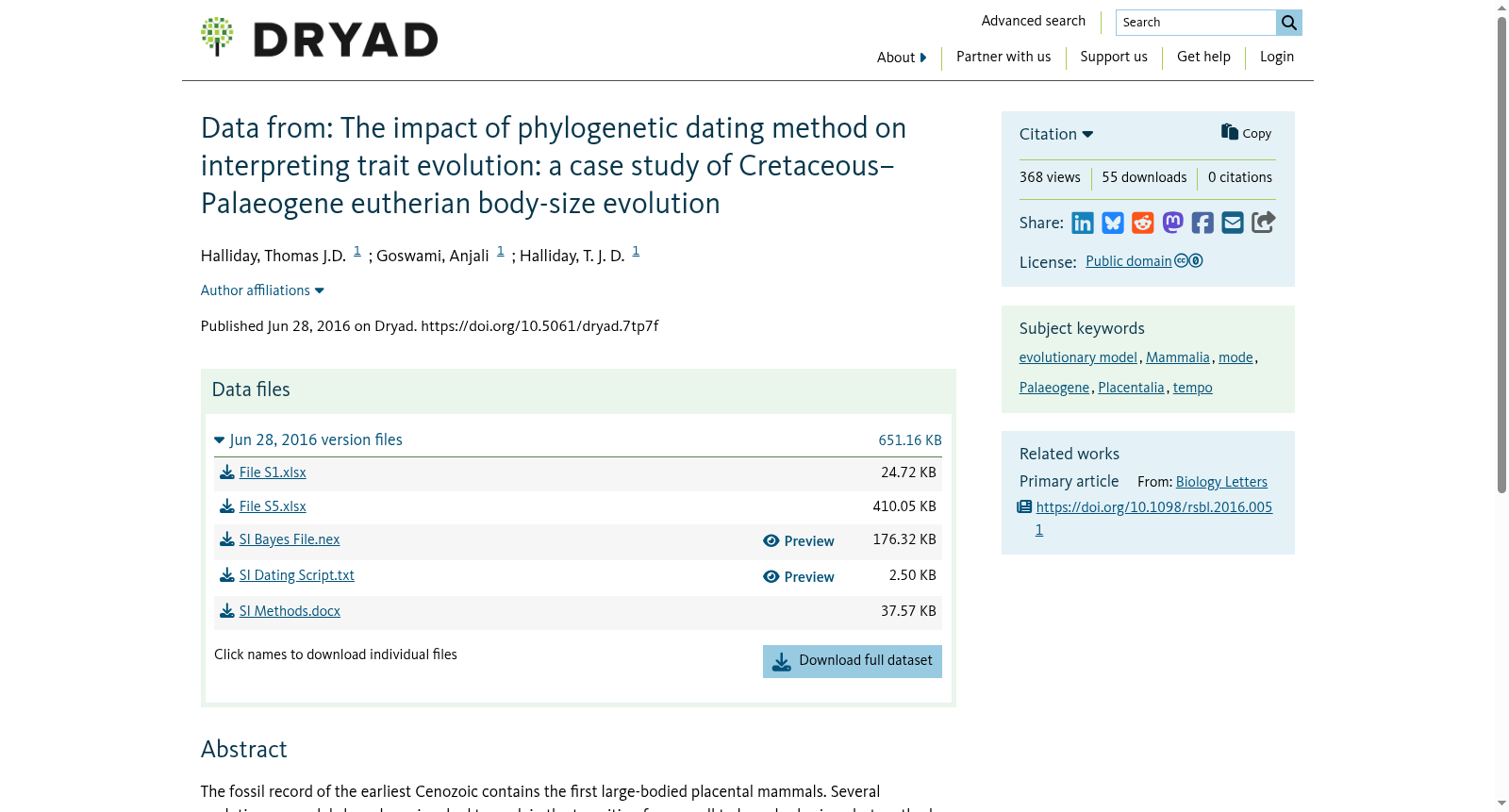1509x812 pixels.
Task: Click the page vertical scrollbar
Action: pyautogui.click(x=1501, y=255)
